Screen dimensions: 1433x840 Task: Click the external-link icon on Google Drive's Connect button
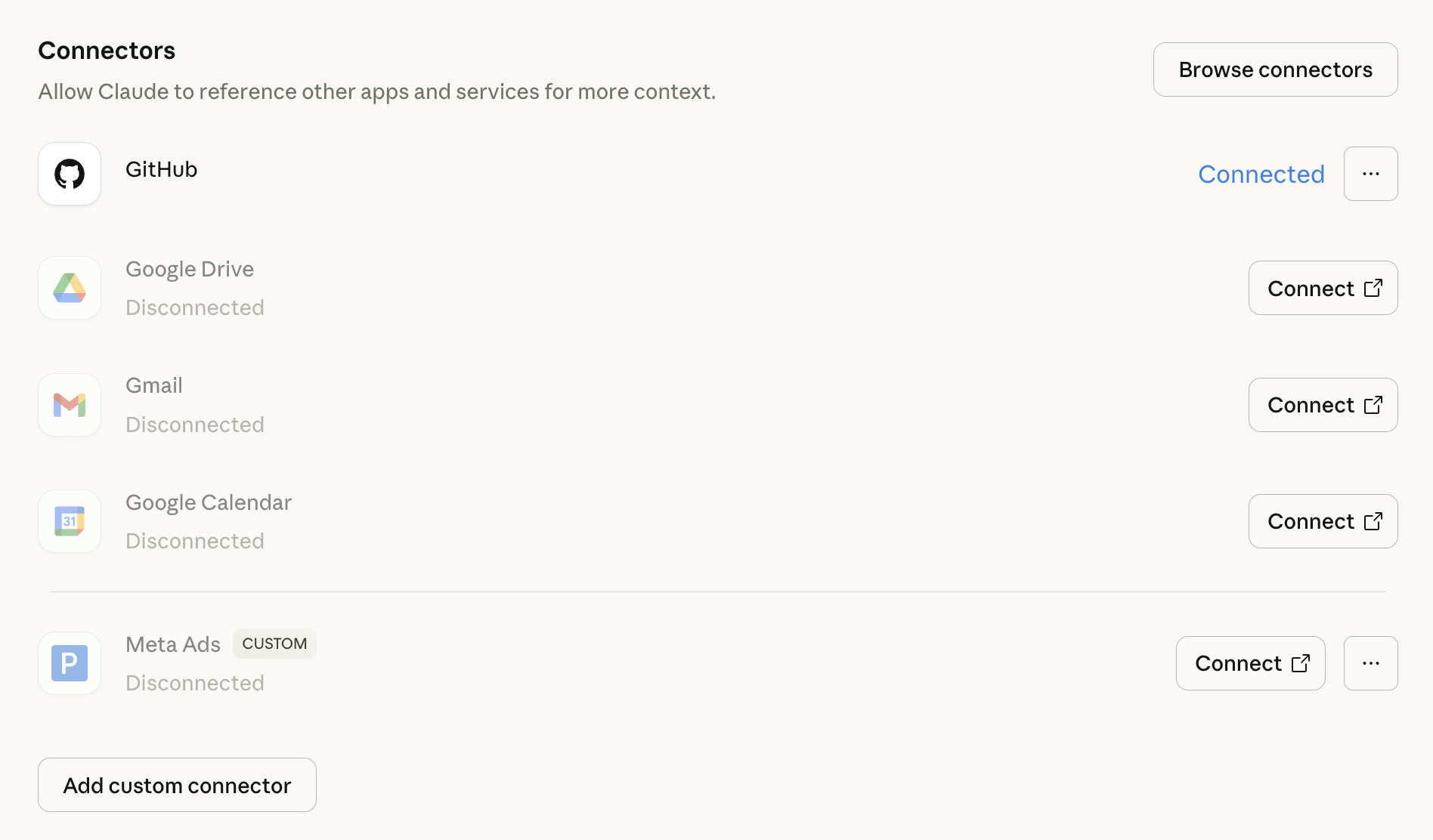point(1374,288)
